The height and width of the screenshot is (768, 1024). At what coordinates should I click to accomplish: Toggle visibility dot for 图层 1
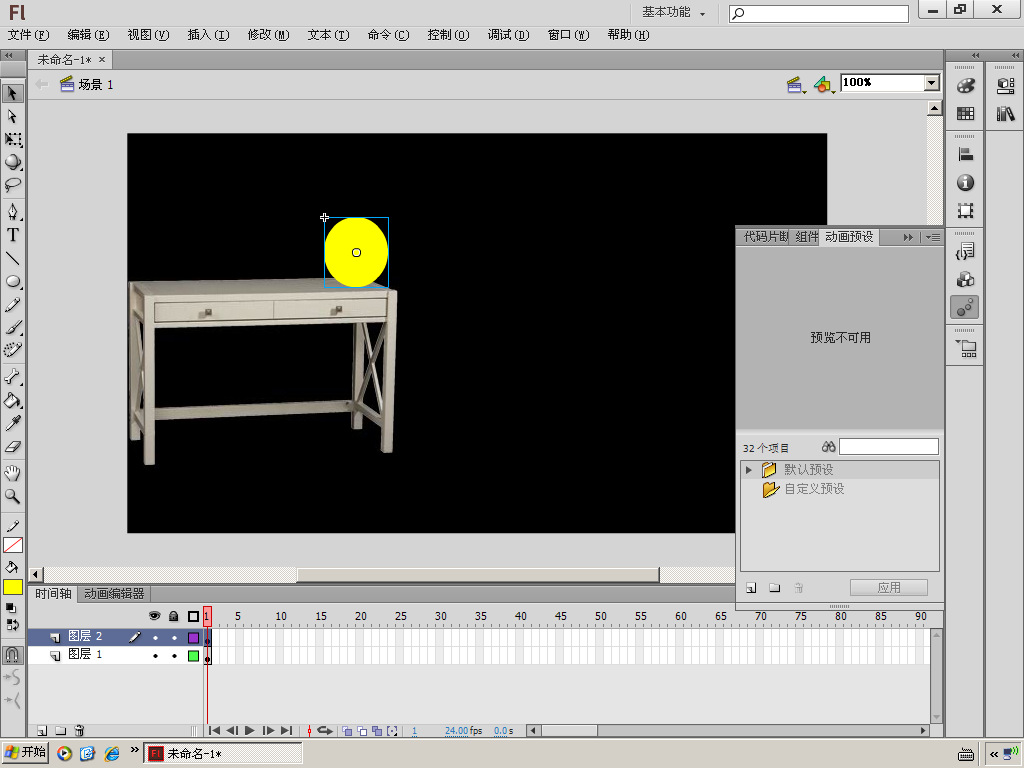tap(155, 656)
